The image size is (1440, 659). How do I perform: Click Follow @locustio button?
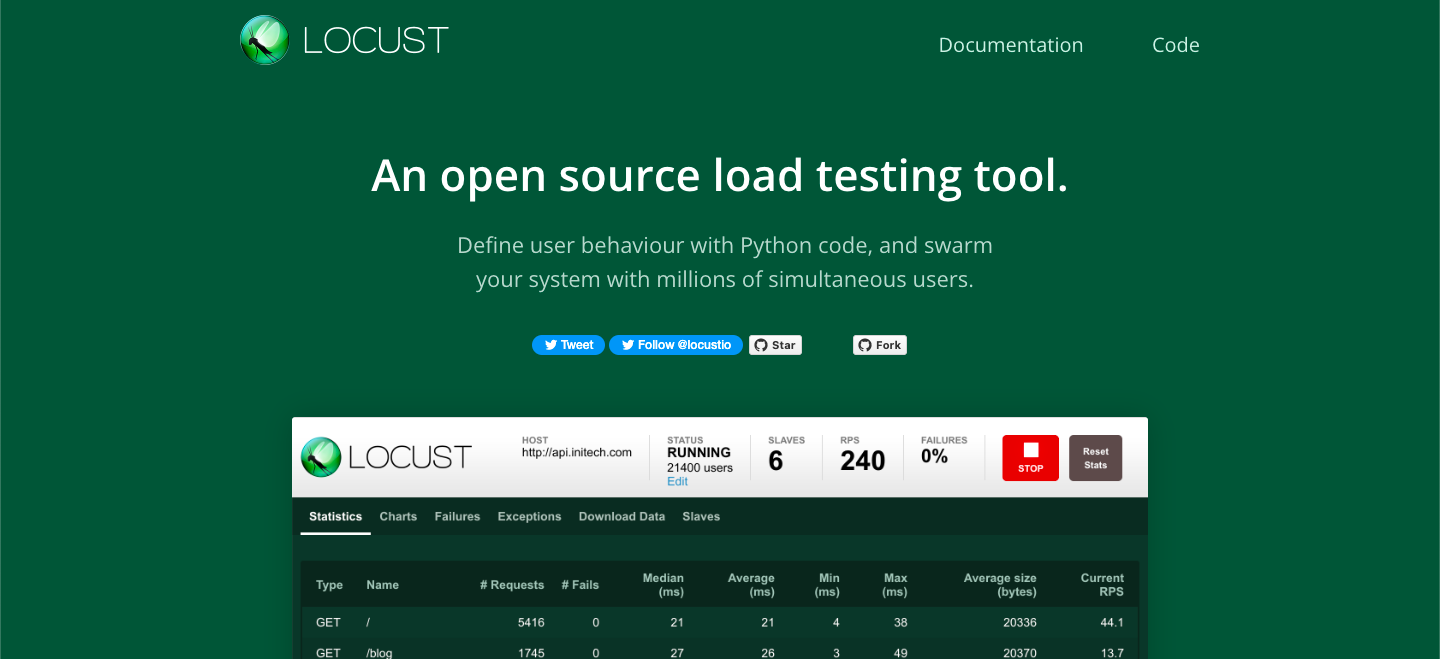[x=676, y=345]
